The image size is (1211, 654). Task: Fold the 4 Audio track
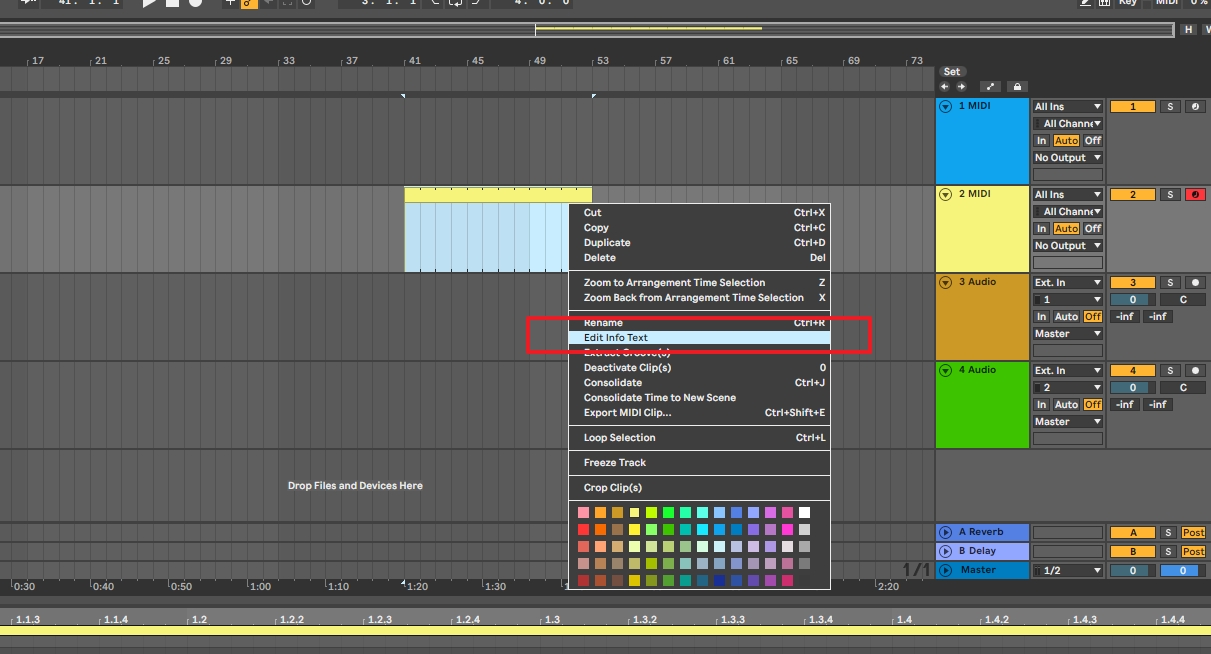click(x=946, y=370)
